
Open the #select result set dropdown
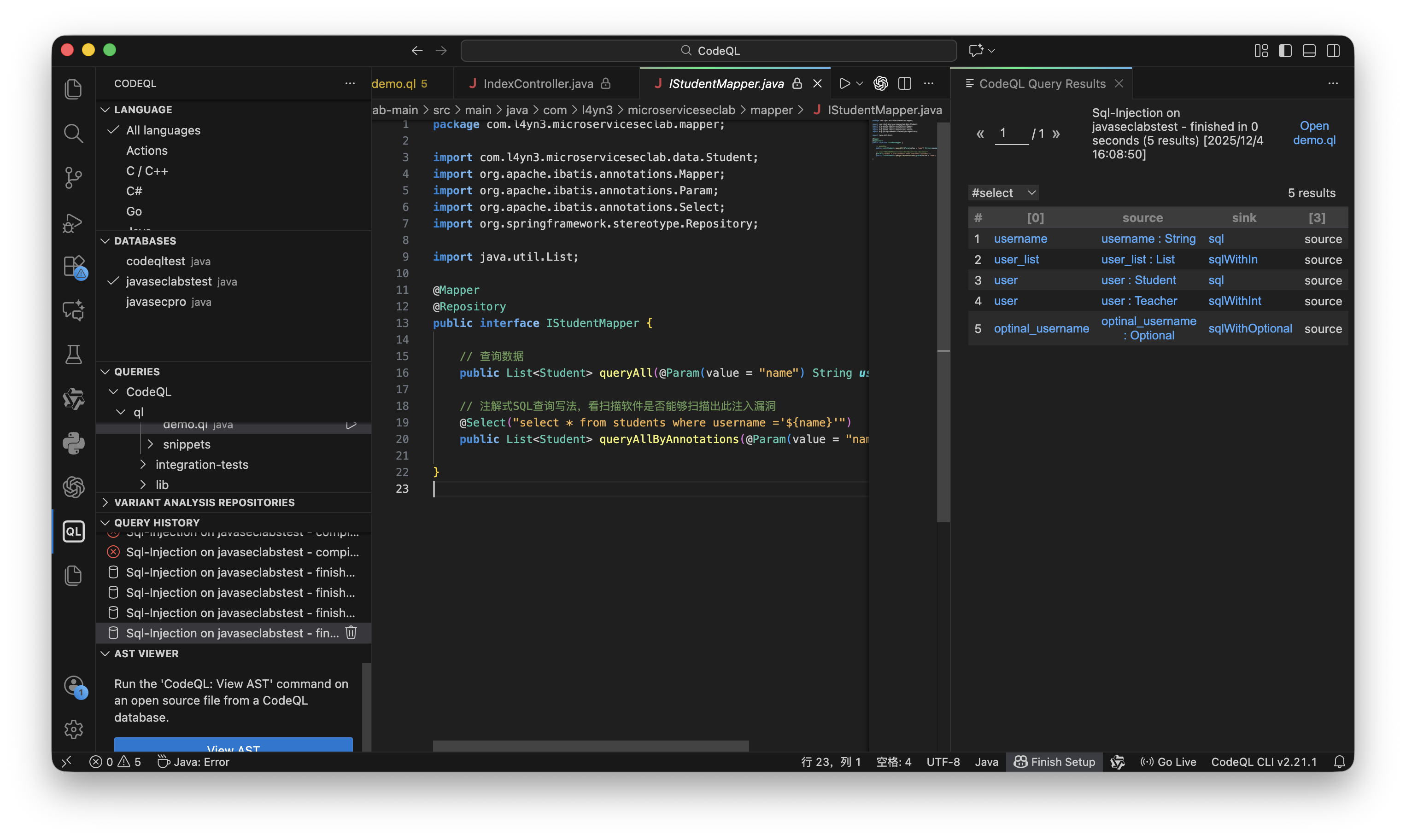click(1003, 193)
